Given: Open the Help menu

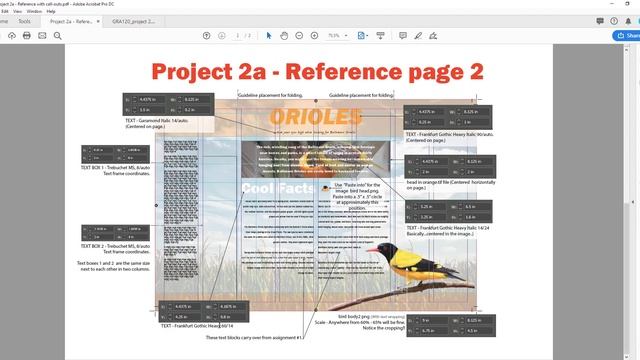Looking at the screenshot, I should (51, 11).
